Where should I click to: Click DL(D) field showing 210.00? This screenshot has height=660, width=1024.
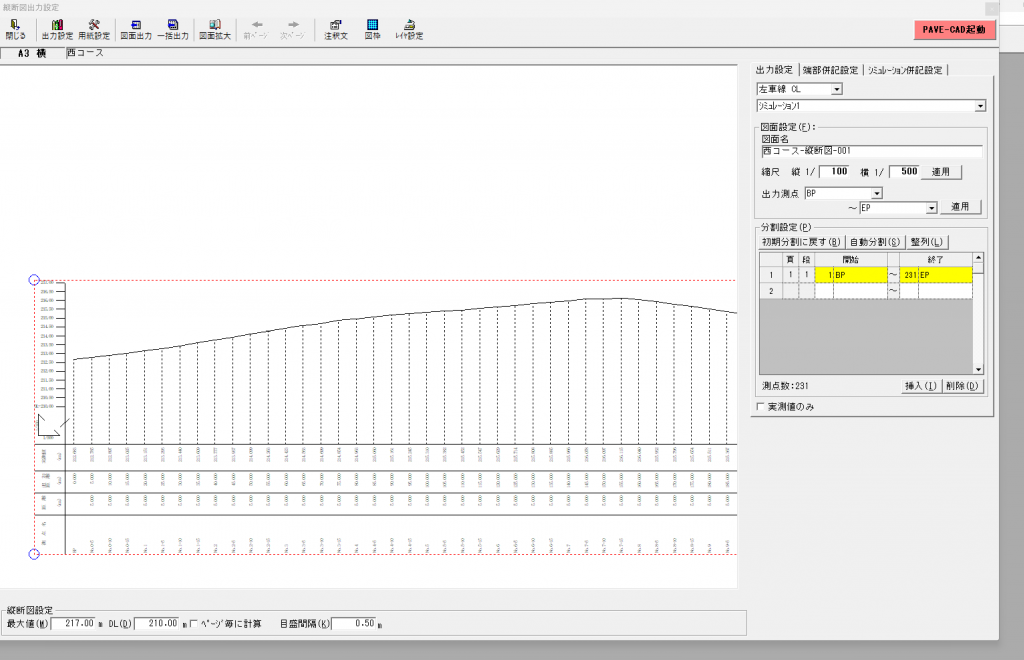[157, 623]
